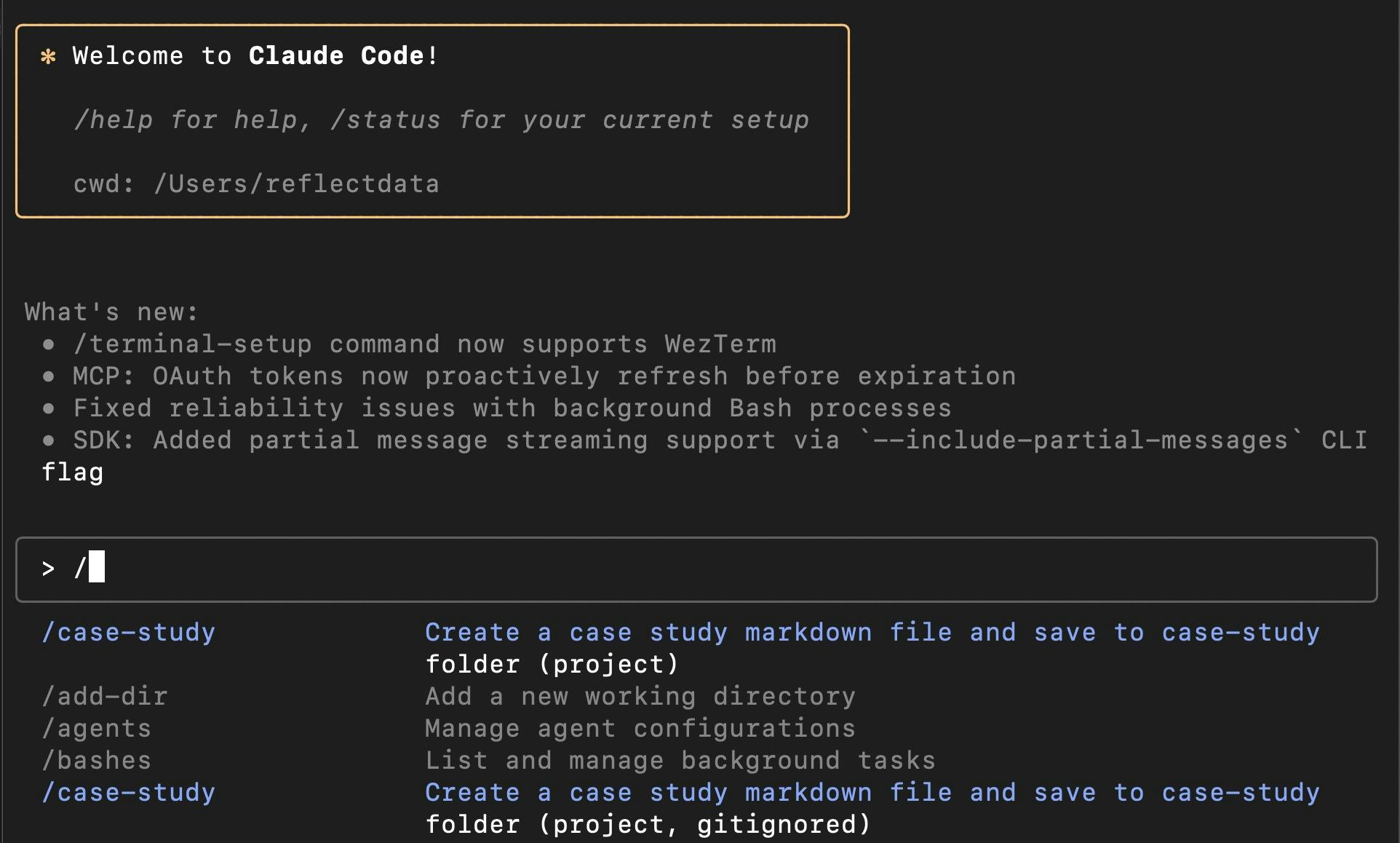
Task: Click the /terminal-setup WezTerm release note
Action: pyautogui.click(x=424, y=344)
